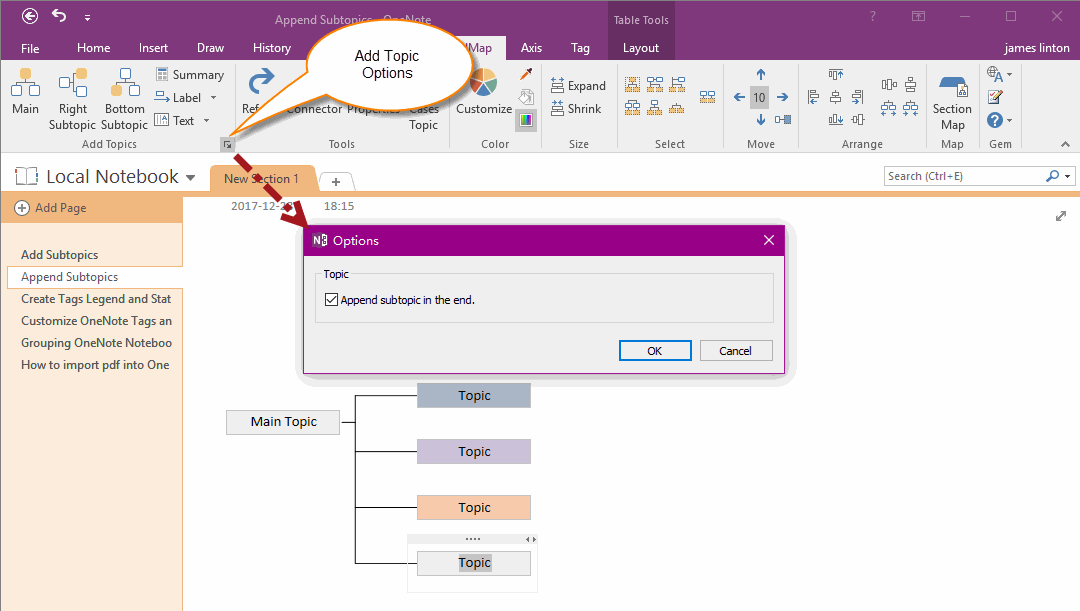Open the Table Tools Layout tab
The width and height of the screenshot is (1080, 611).
click(641, 48)
